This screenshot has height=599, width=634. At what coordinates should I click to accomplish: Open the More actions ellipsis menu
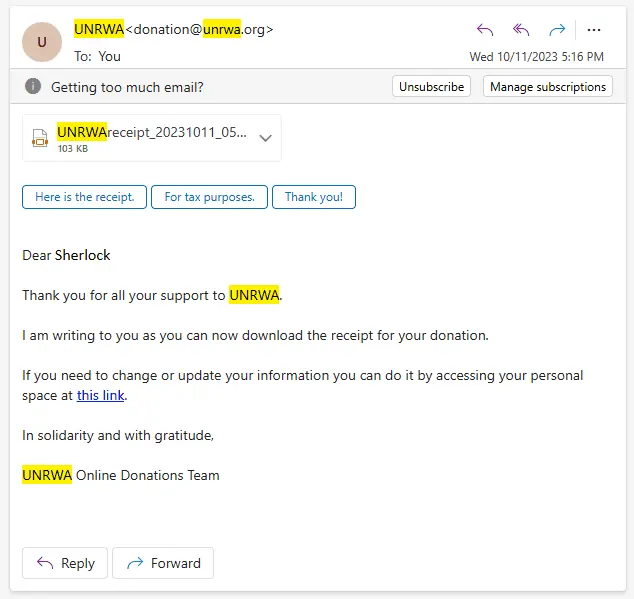[x=594, y=30]
